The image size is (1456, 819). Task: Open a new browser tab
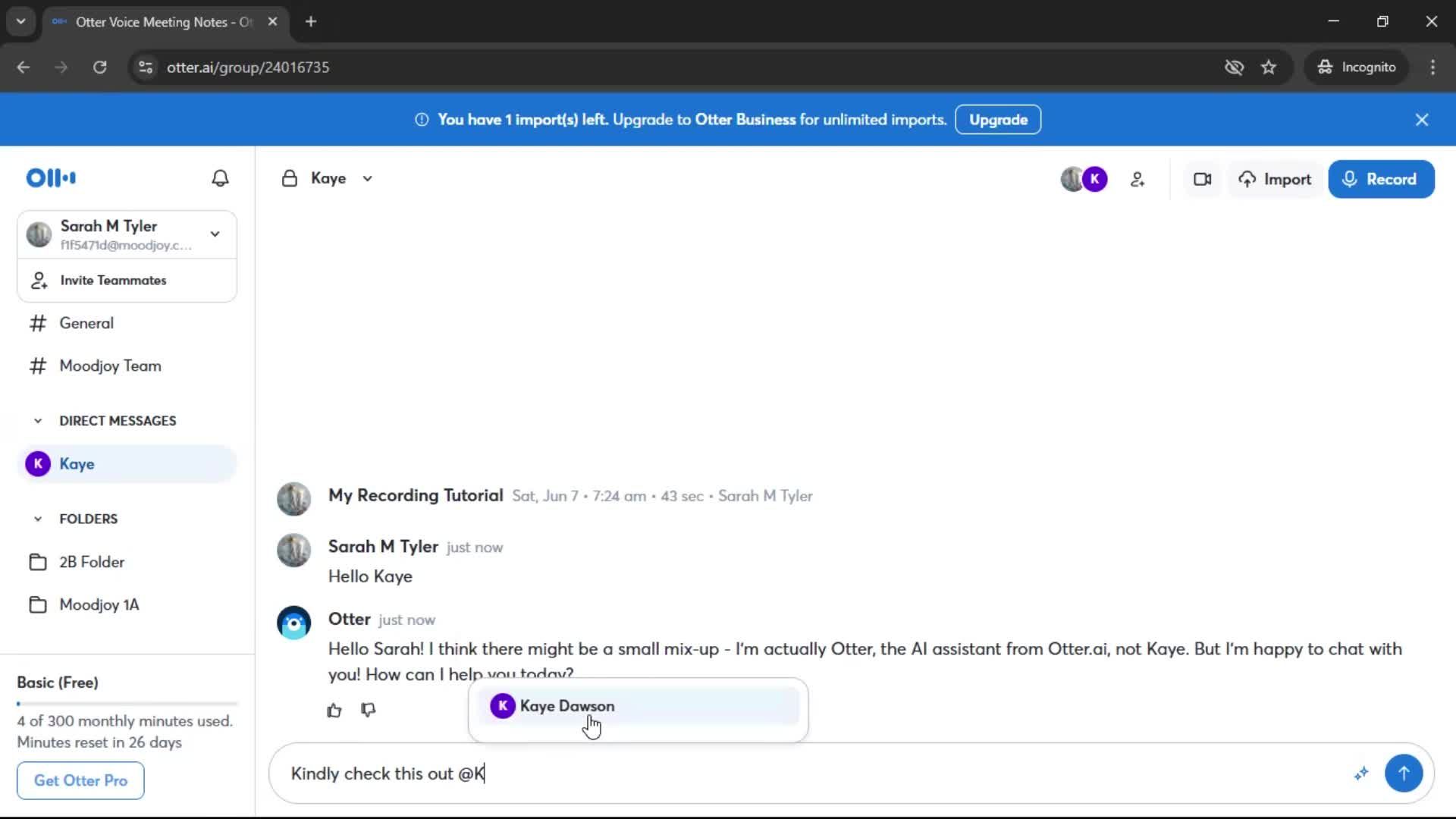click(x=311, y=22)
